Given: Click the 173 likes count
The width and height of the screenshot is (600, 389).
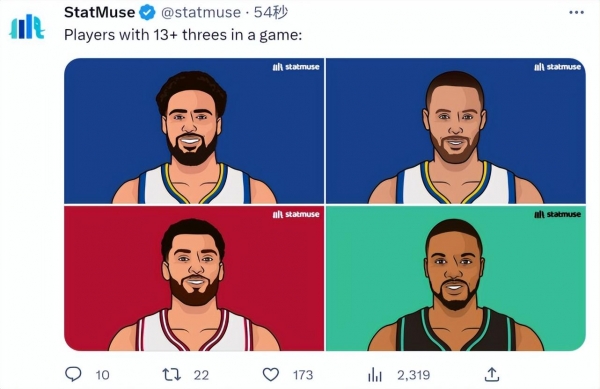Looking at the screenshot, I should [303, 375].
